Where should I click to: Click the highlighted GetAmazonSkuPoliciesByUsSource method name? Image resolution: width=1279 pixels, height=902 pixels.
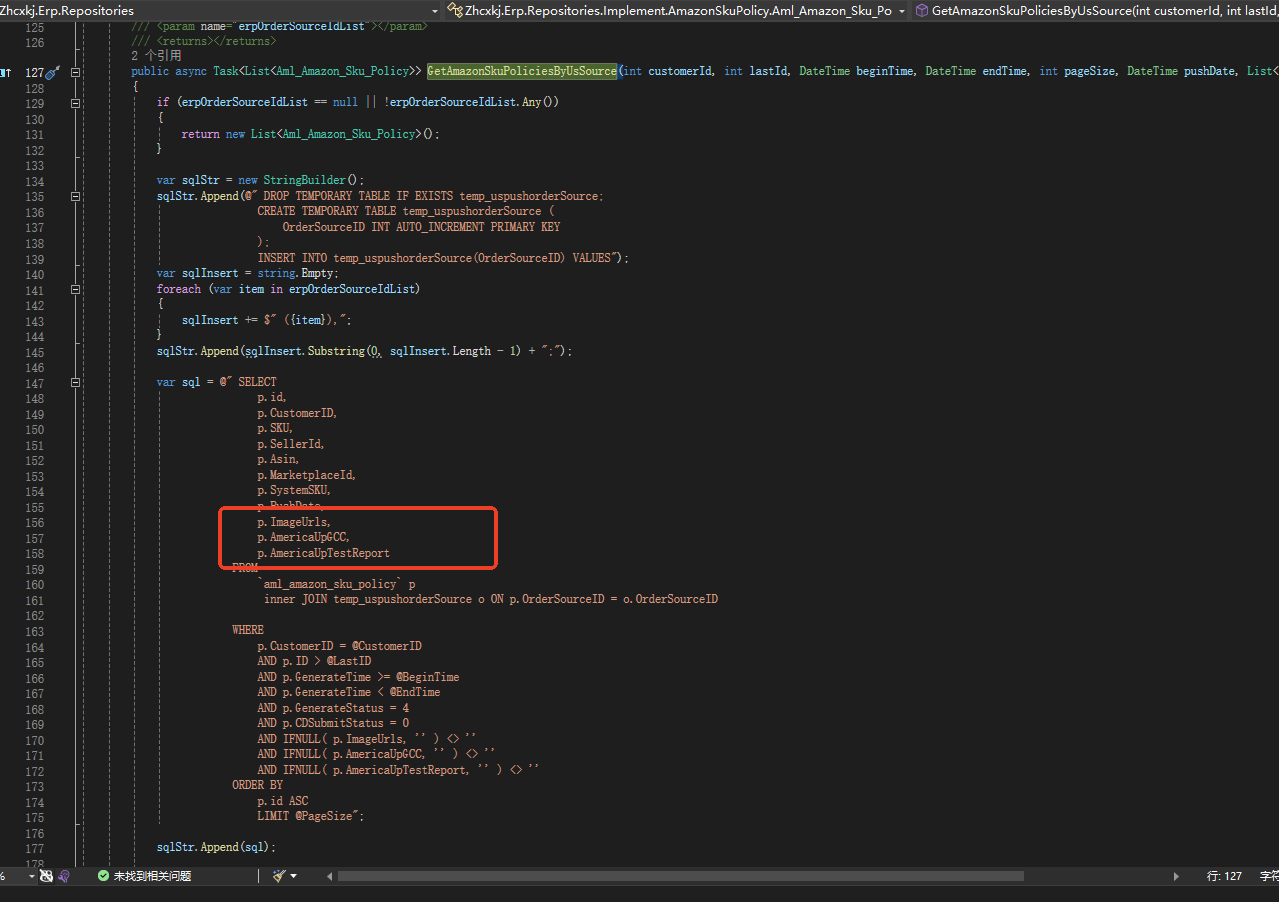[522, 72]
